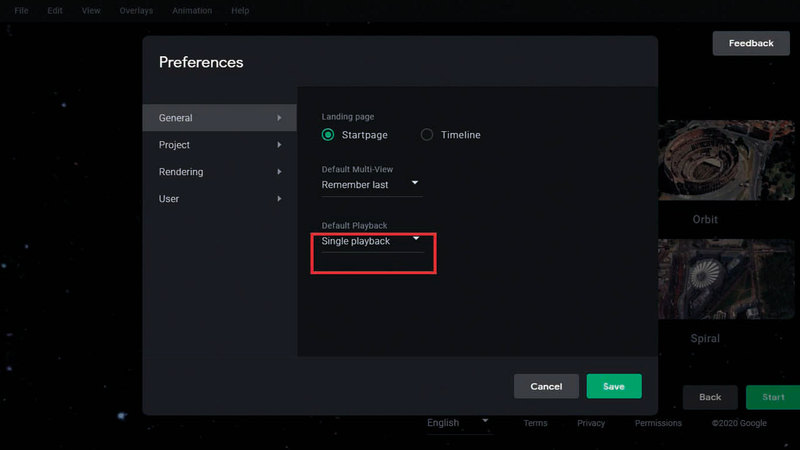This screenshot has width=800, height=450.
Task: Open the Overlays menu
Action: 137,11
